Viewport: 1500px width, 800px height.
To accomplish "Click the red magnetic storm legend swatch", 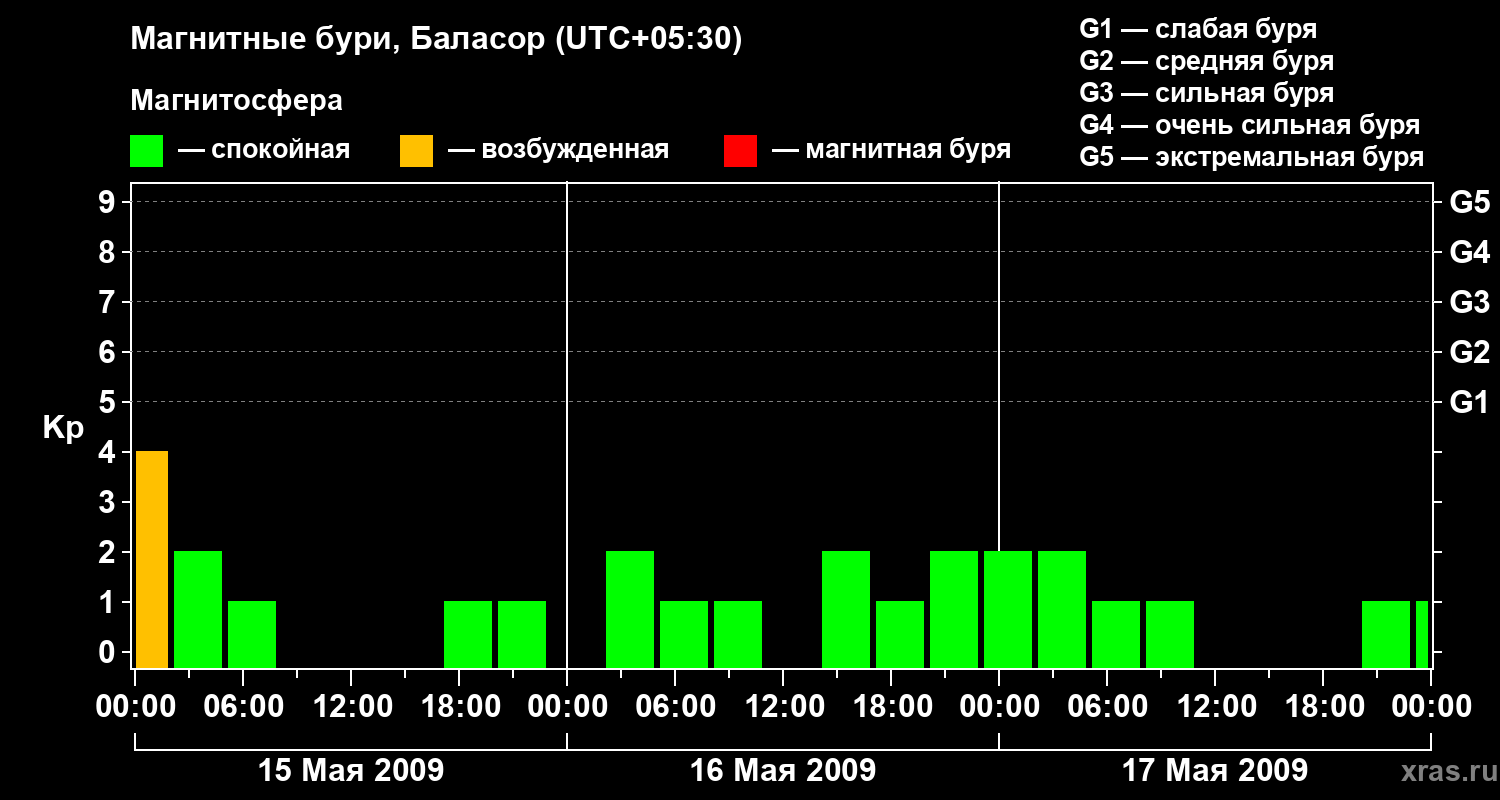I will pos(740,151).
